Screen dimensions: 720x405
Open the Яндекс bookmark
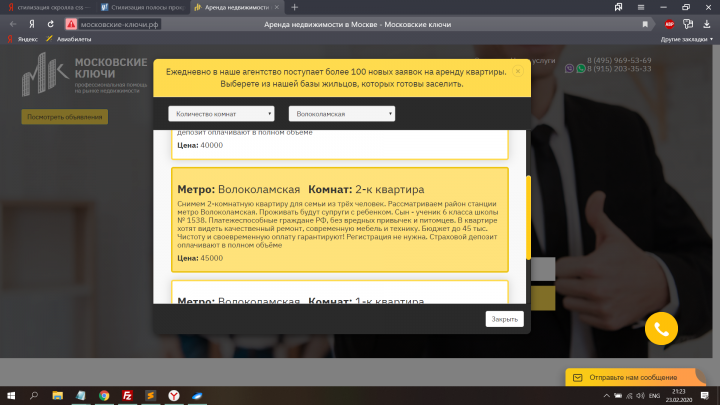pyautogui.click(x=23, y=39)
